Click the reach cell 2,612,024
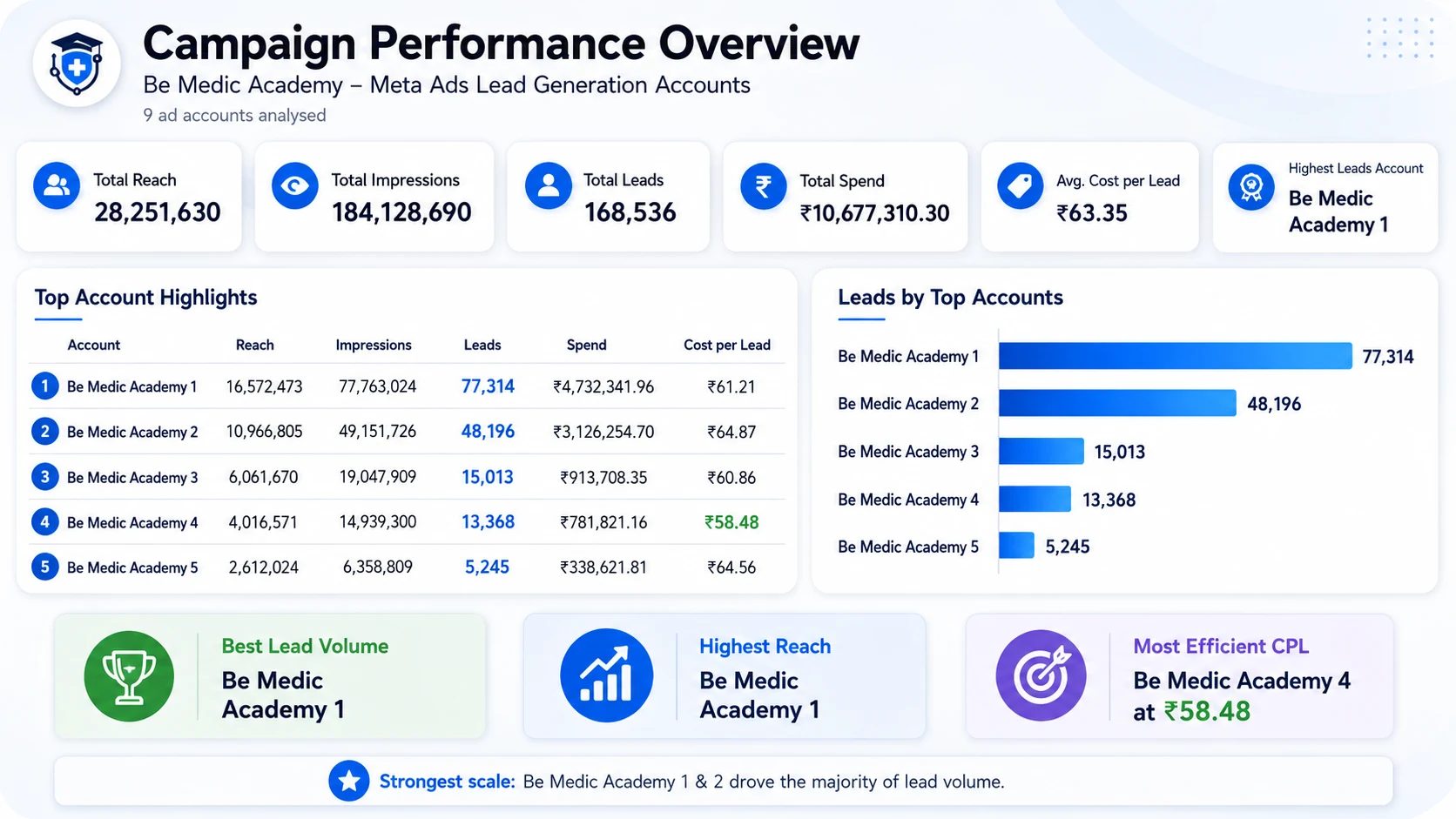 point(263,567)
